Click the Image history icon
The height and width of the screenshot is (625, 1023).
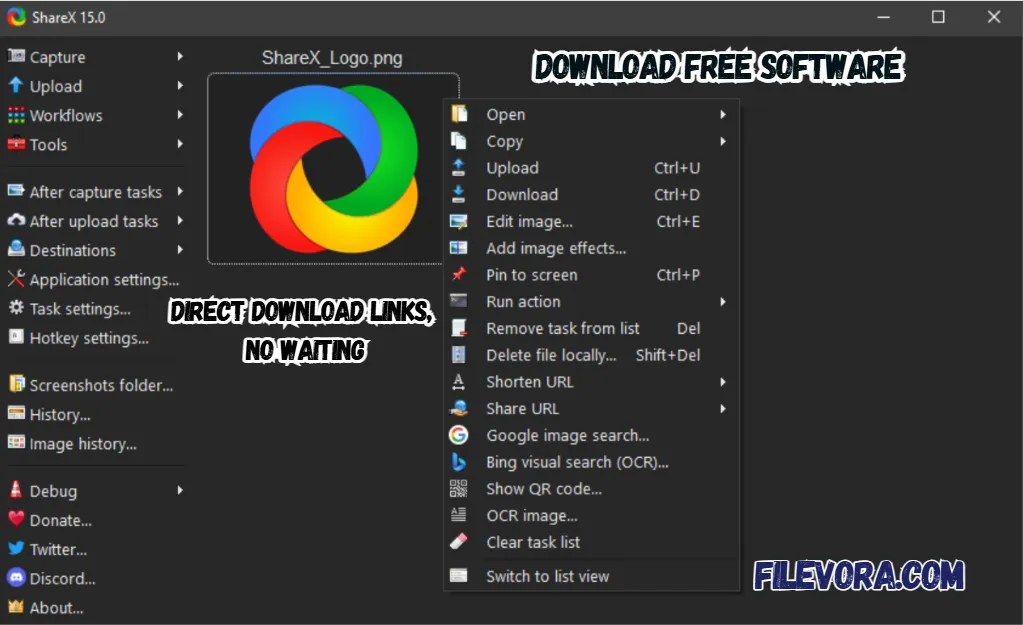(15, 444)
